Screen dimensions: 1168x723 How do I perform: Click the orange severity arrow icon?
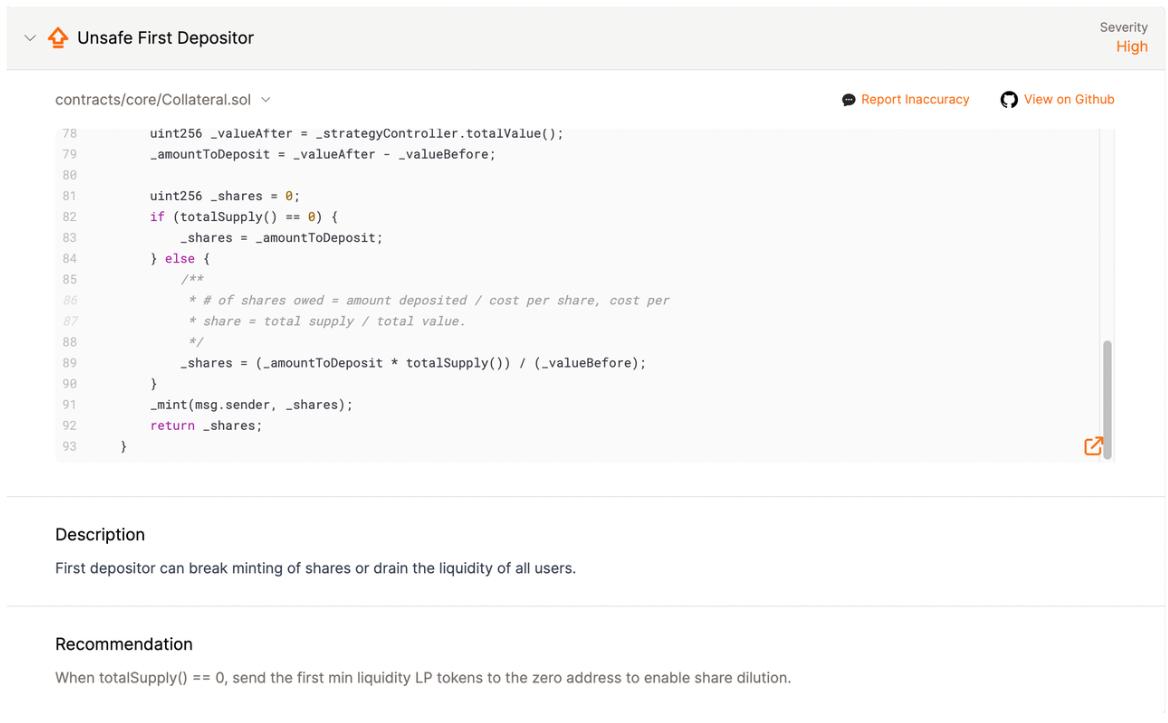coord(59,38)
